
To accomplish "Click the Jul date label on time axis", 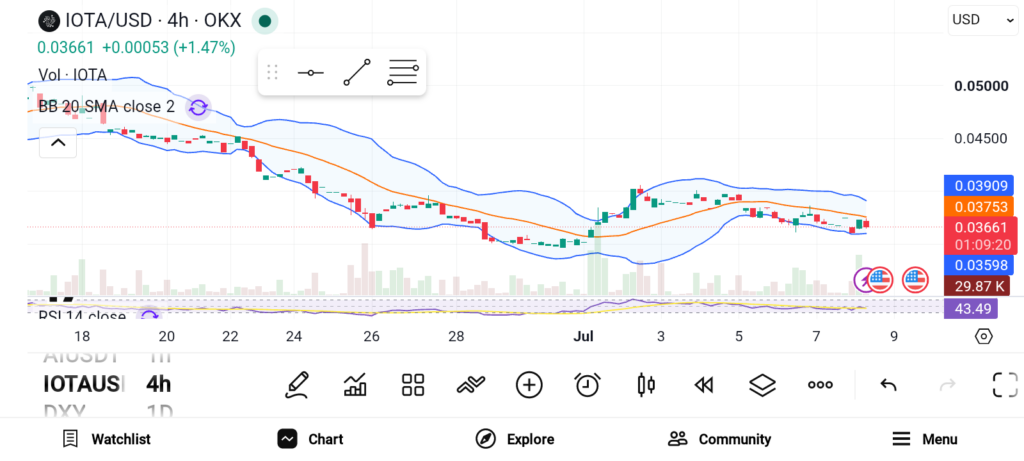I will pyautogui.click(x=583, y=336).
